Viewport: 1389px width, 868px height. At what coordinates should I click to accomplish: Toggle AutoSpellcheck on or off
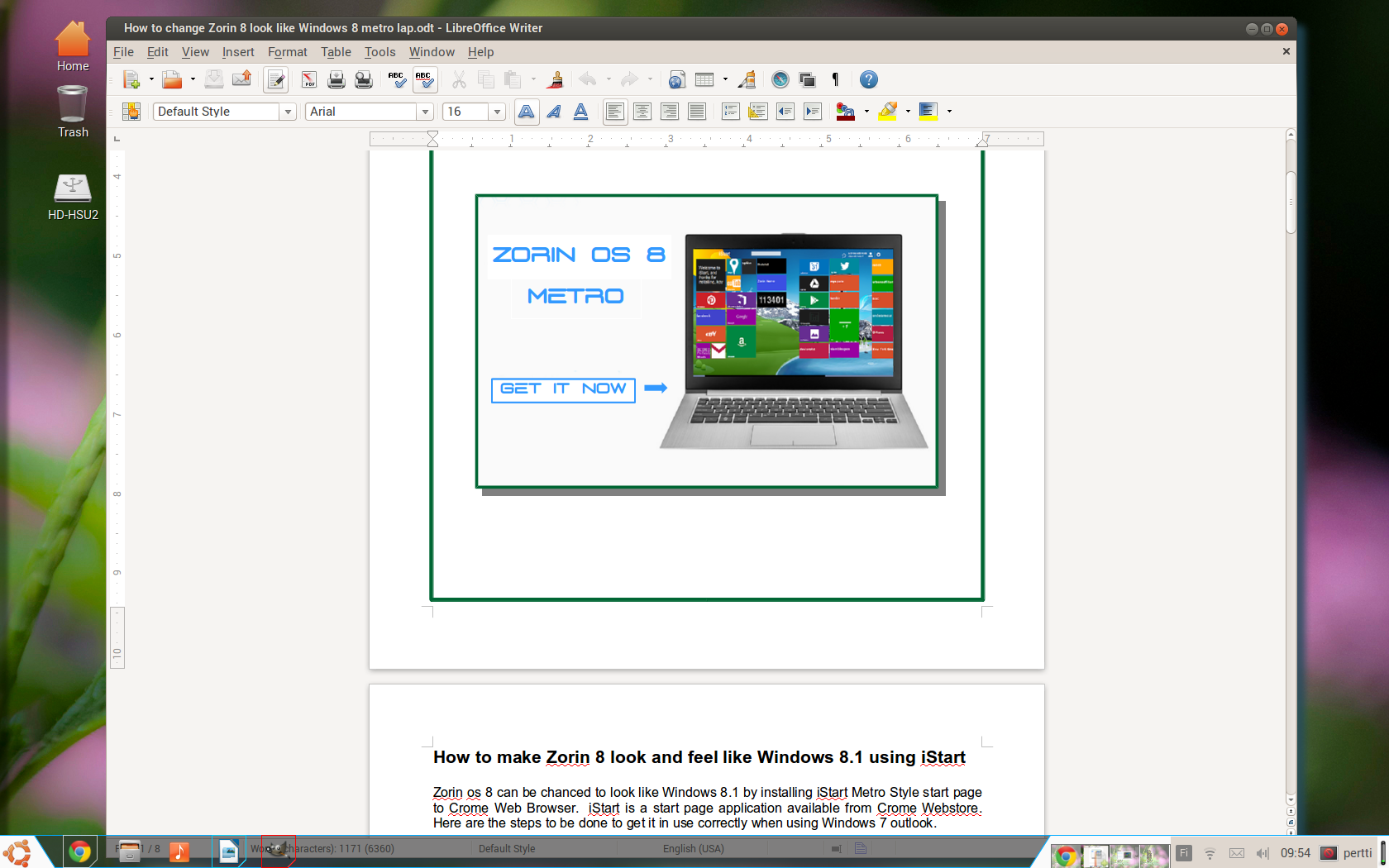point(424,80)
